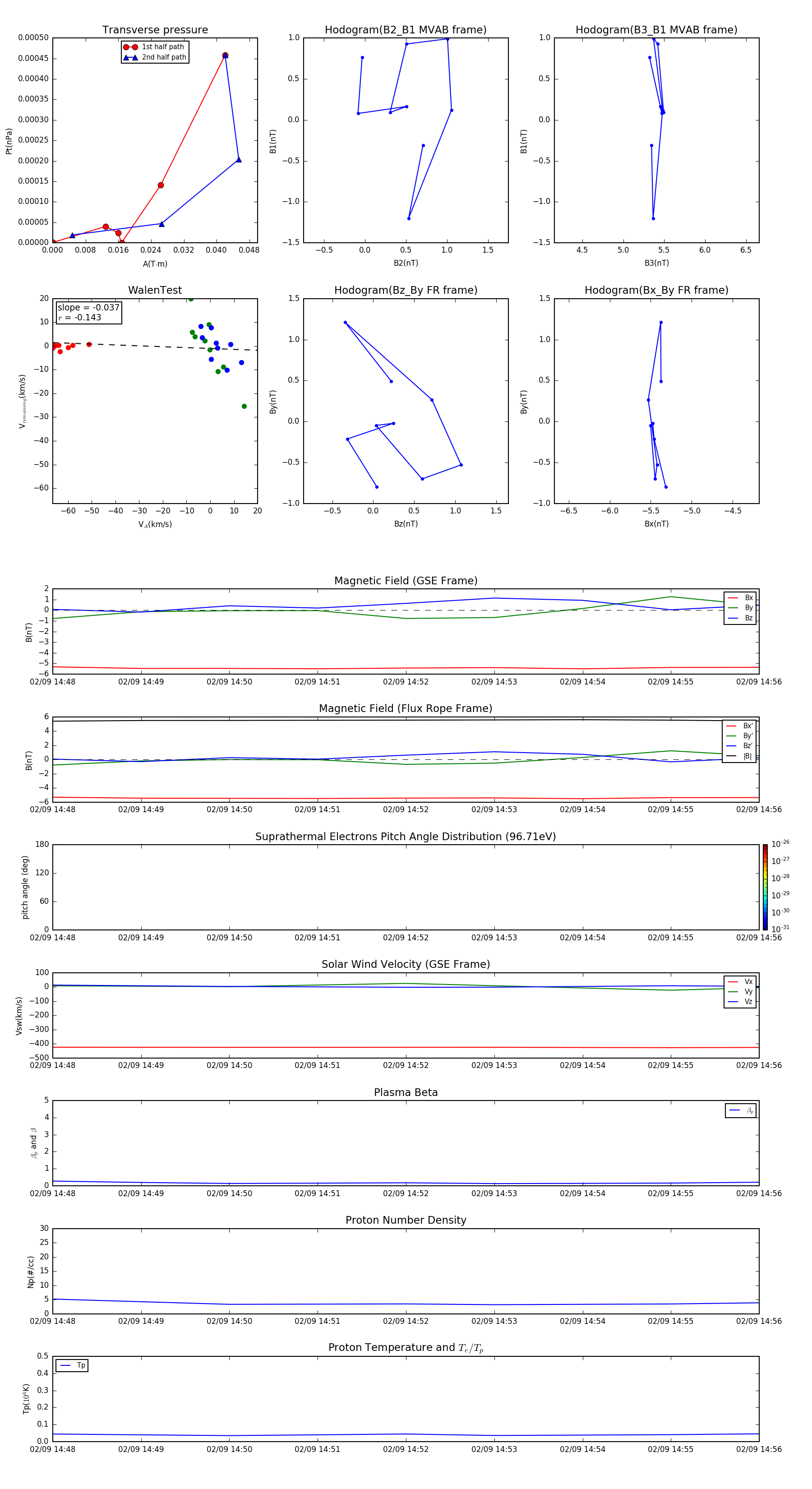Click the beta_p legend in Plasma Beta plot
This screenshot has width=812, height=1489.
click(741, 1110)
